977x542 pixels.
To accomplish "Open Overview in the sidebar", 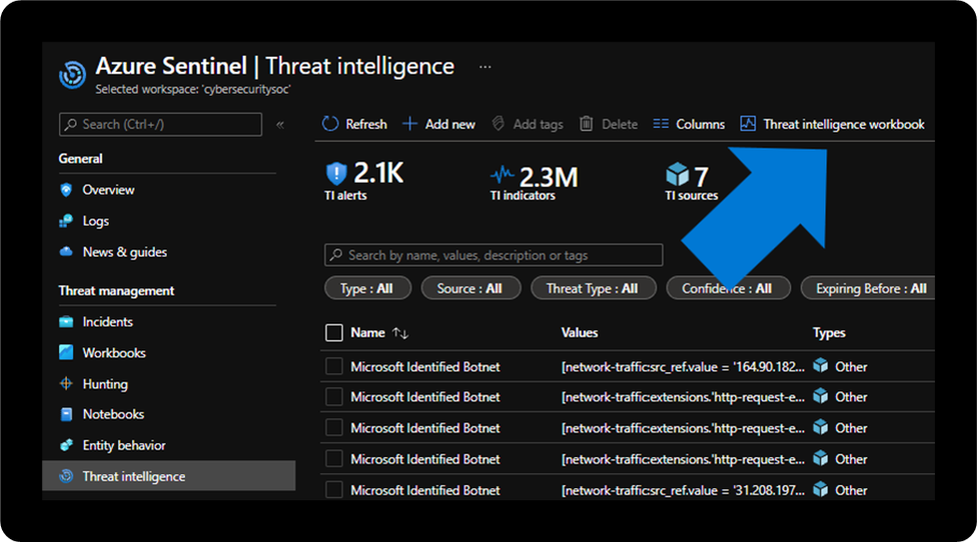I will click(108, 190).
